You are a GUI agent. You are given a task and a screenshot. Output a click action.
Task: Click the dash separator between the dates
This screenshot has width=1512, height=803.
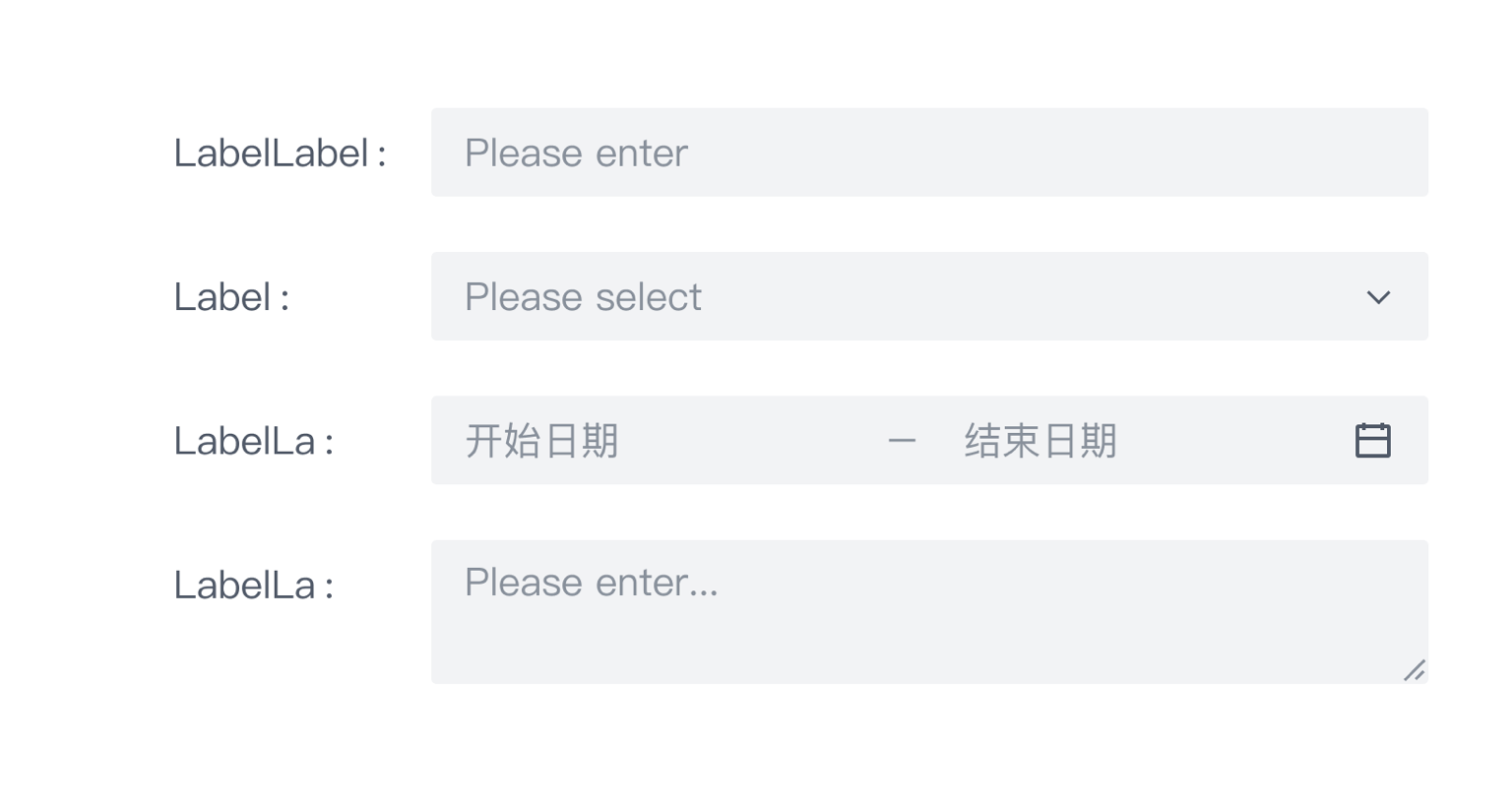[x=902, y=441]
